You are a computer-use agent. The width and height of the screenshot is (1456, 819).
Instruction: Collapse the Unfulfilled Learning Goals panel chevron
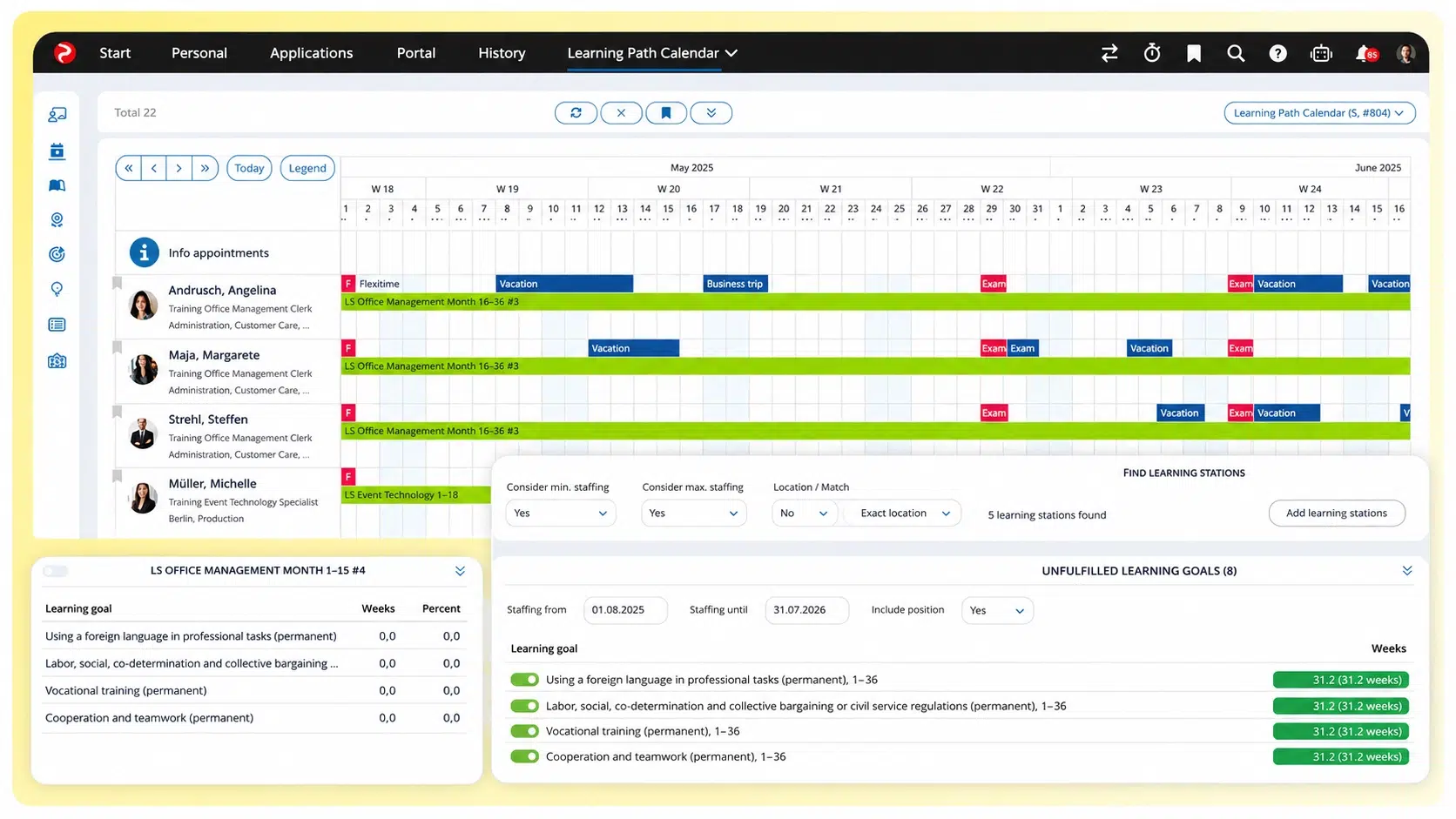1406,571
